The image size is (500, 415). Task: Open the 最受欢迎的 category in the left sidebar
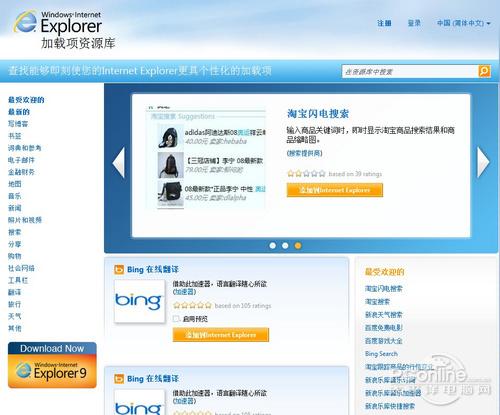[26, 100]
